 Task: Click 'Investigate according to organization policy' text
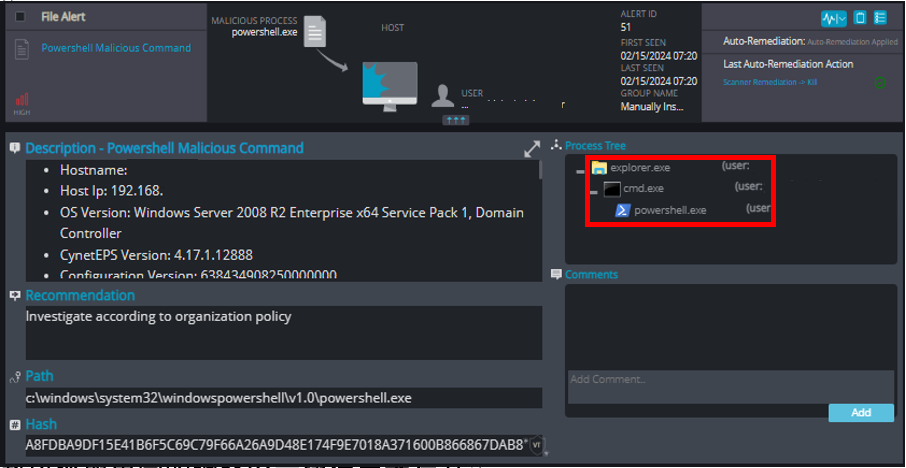tap(158, 317)
